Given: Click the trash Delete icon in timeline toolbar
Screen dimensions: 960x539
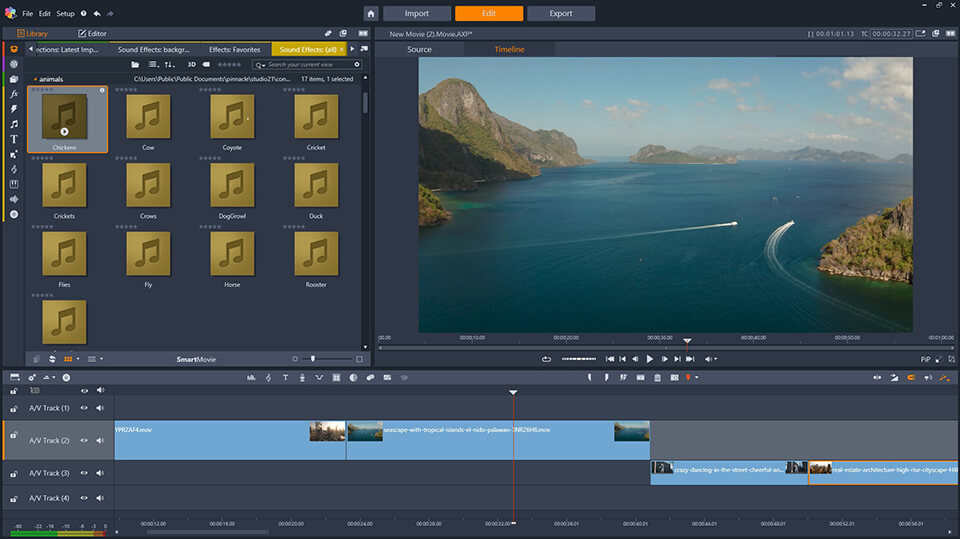Looking at the screenshot, I should pos(658,378).
